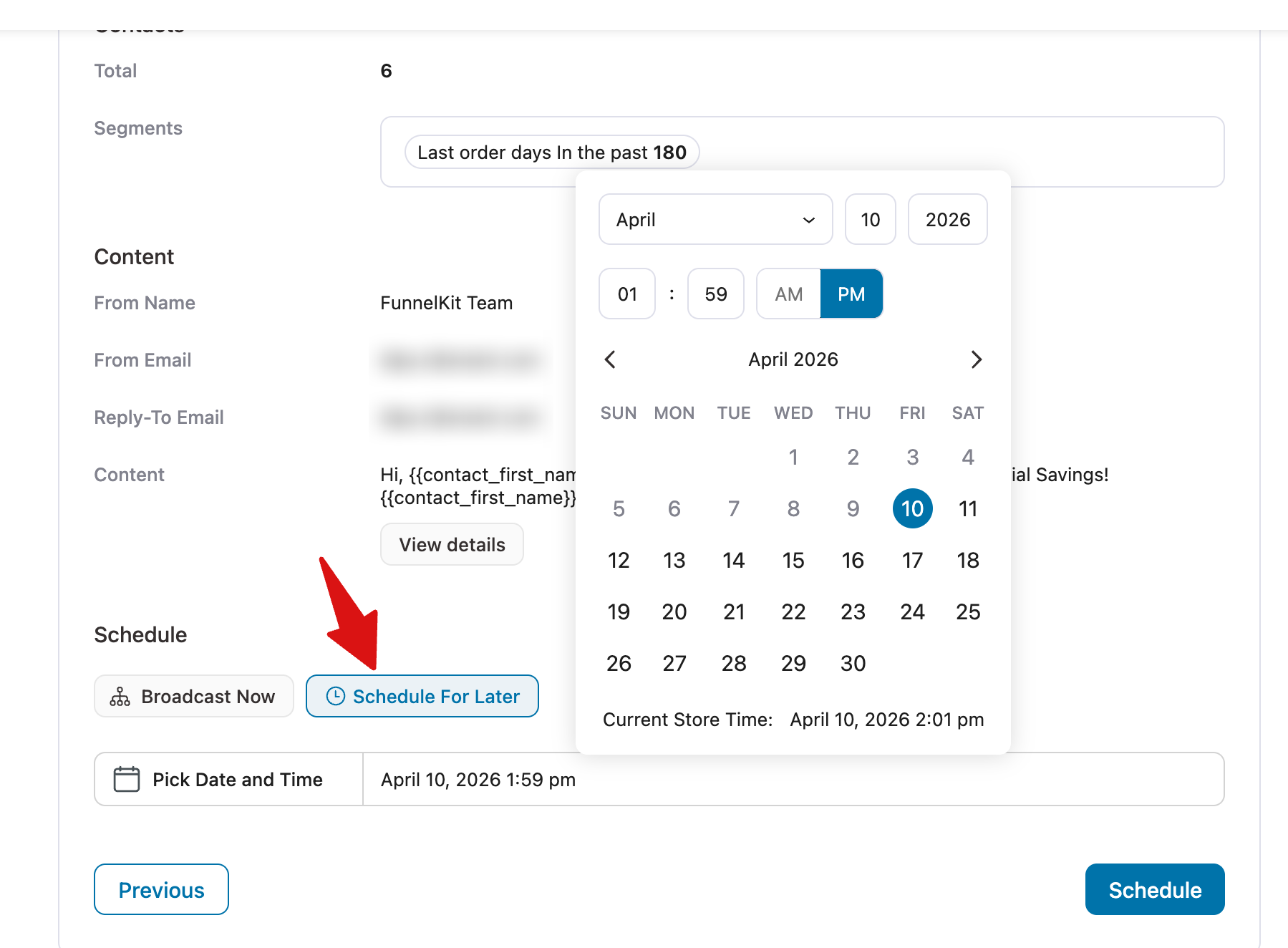Open View details for the email content

point(451,544)
